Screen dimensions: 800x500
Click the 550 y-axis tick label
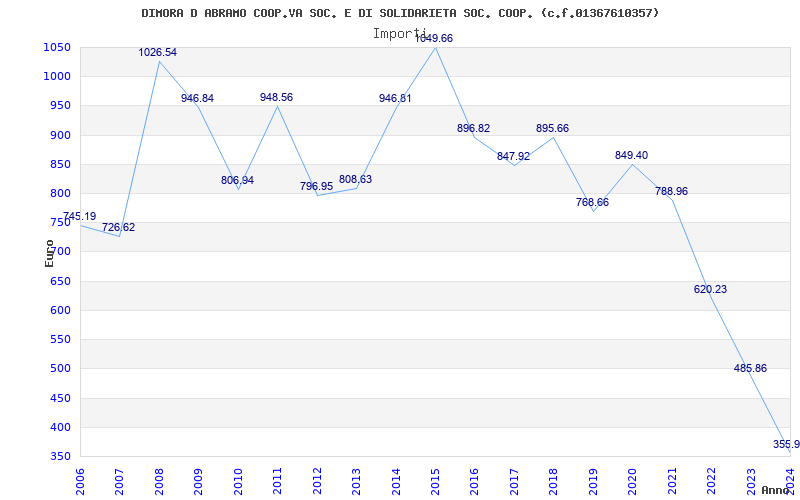tap(61, 340)
